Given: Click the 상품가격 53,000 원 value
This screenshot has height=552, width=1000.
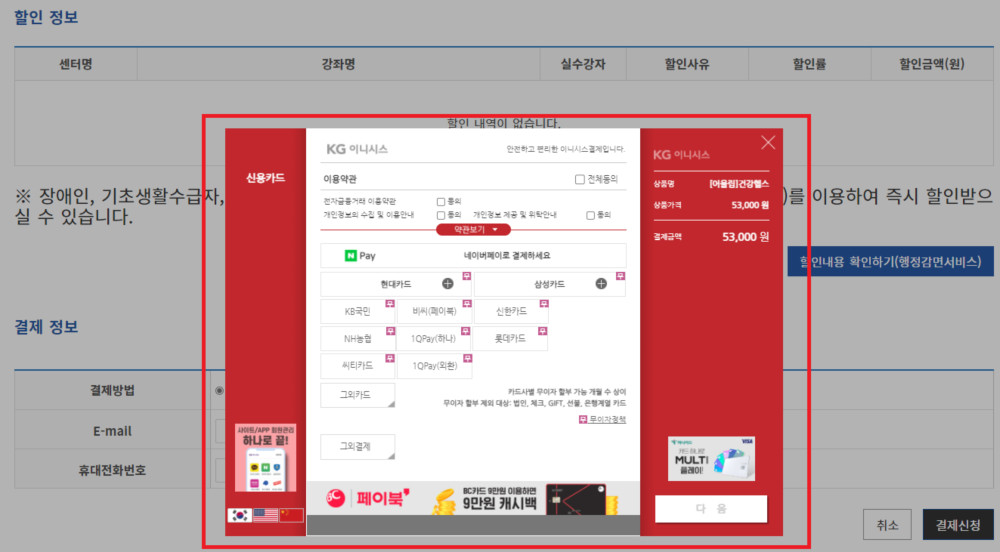Looking at the screenshot, I should coord(750,205).
